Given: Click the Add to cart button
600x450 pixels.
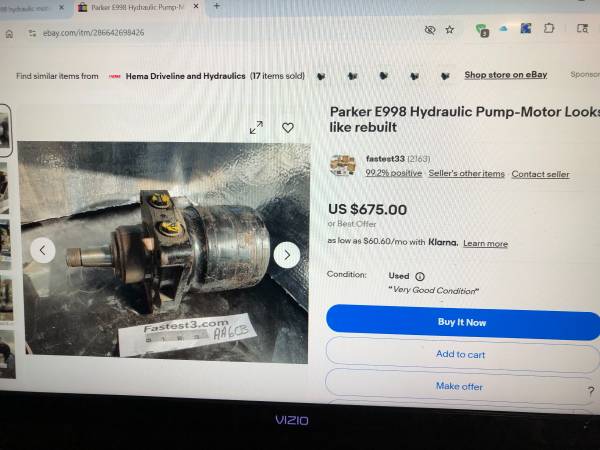Looking at the screenshot, I should [462, 355].
